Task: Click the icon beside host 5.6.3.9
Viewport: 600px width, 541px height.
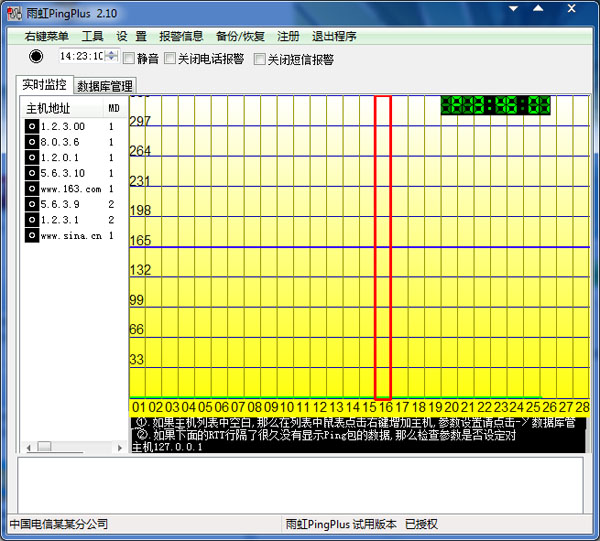Action: point(32,204)
